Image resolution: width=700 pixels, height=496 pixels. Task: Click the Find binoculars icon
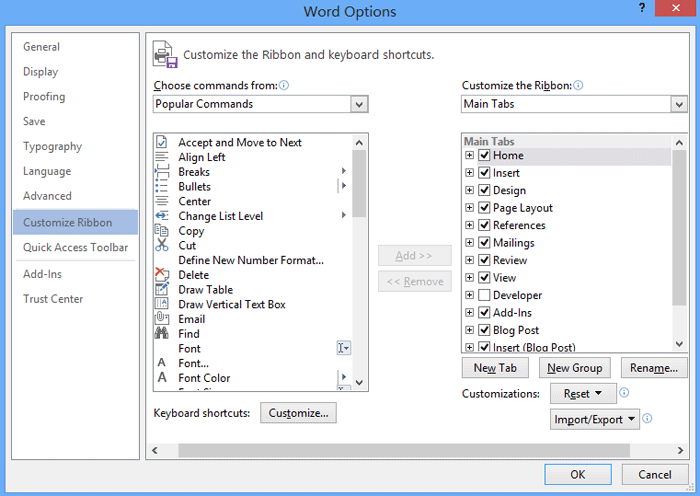coord(162,333)
